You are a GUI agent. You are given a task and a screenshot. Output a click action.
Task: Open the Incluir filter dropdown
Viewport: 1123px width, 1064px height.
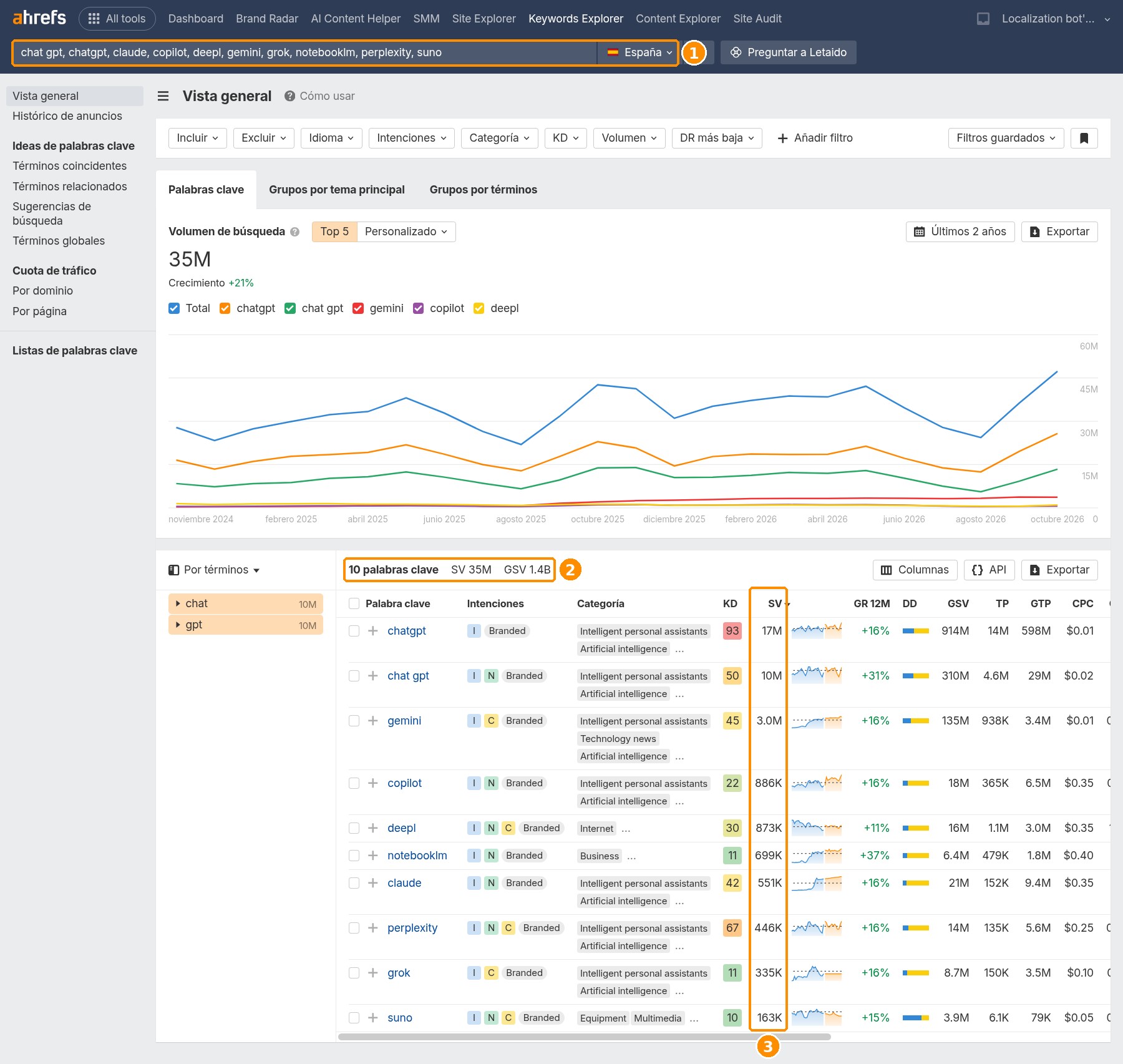[198, 138]
